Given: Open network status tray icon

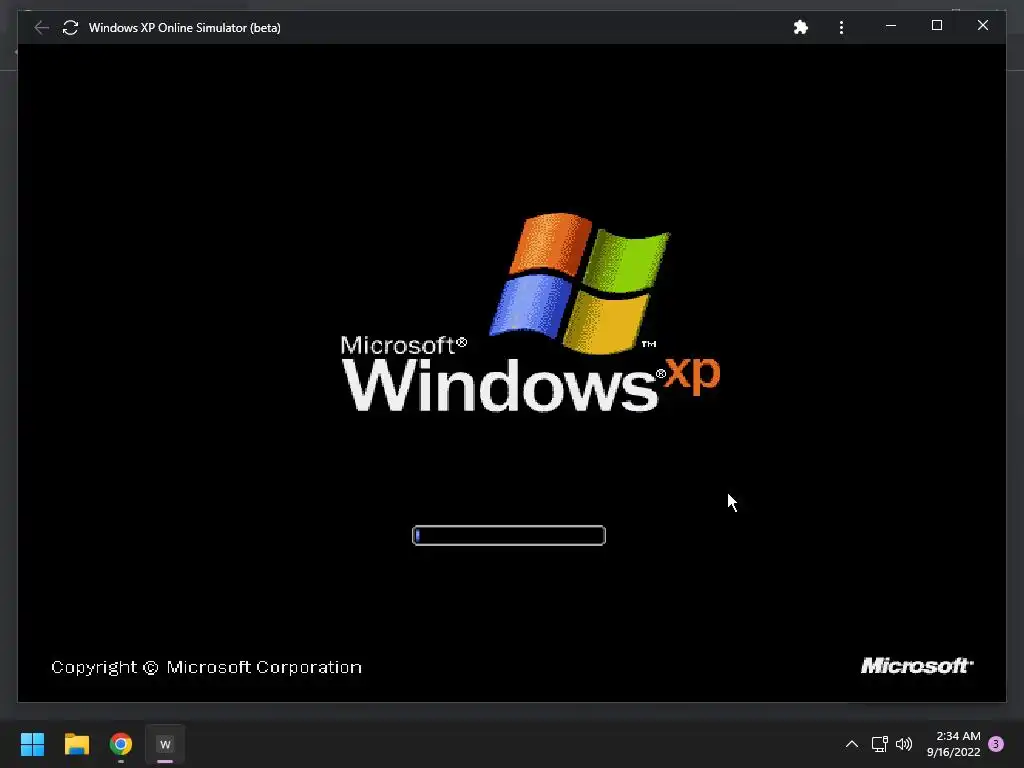Looking at the screenshot, I should [880, 744].
